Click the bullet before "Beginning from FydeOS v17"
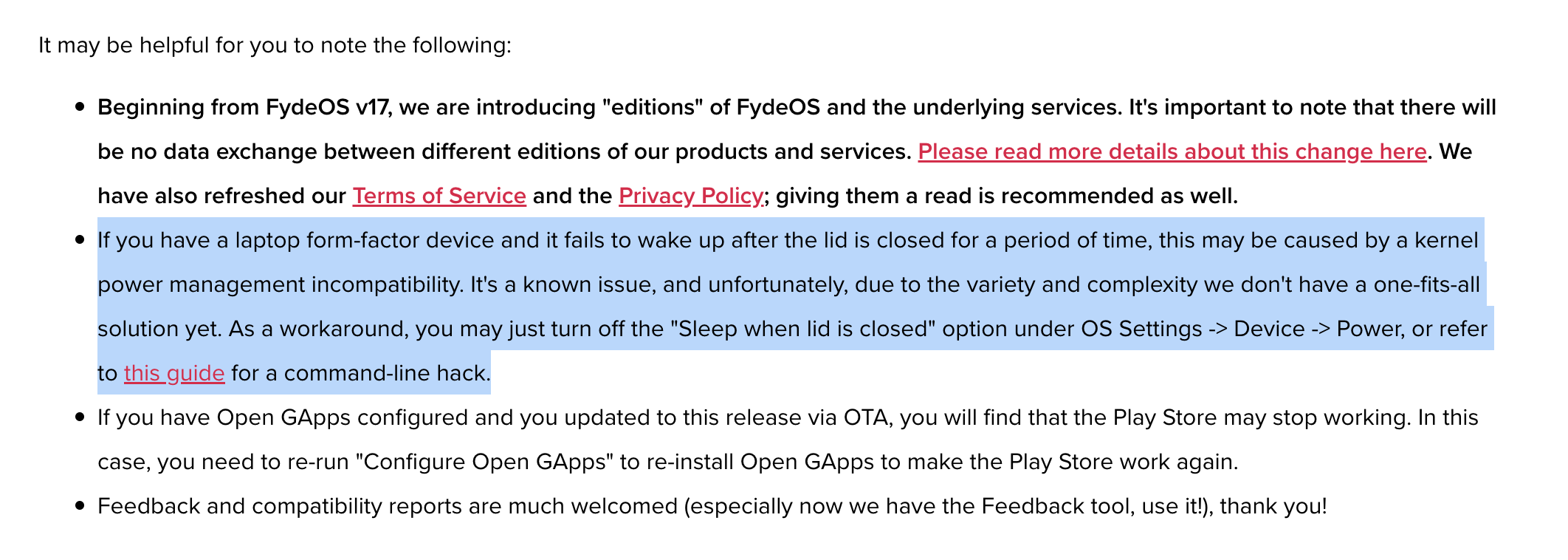The height and width of the screenshot is (560, 1568). click(80, 108)
